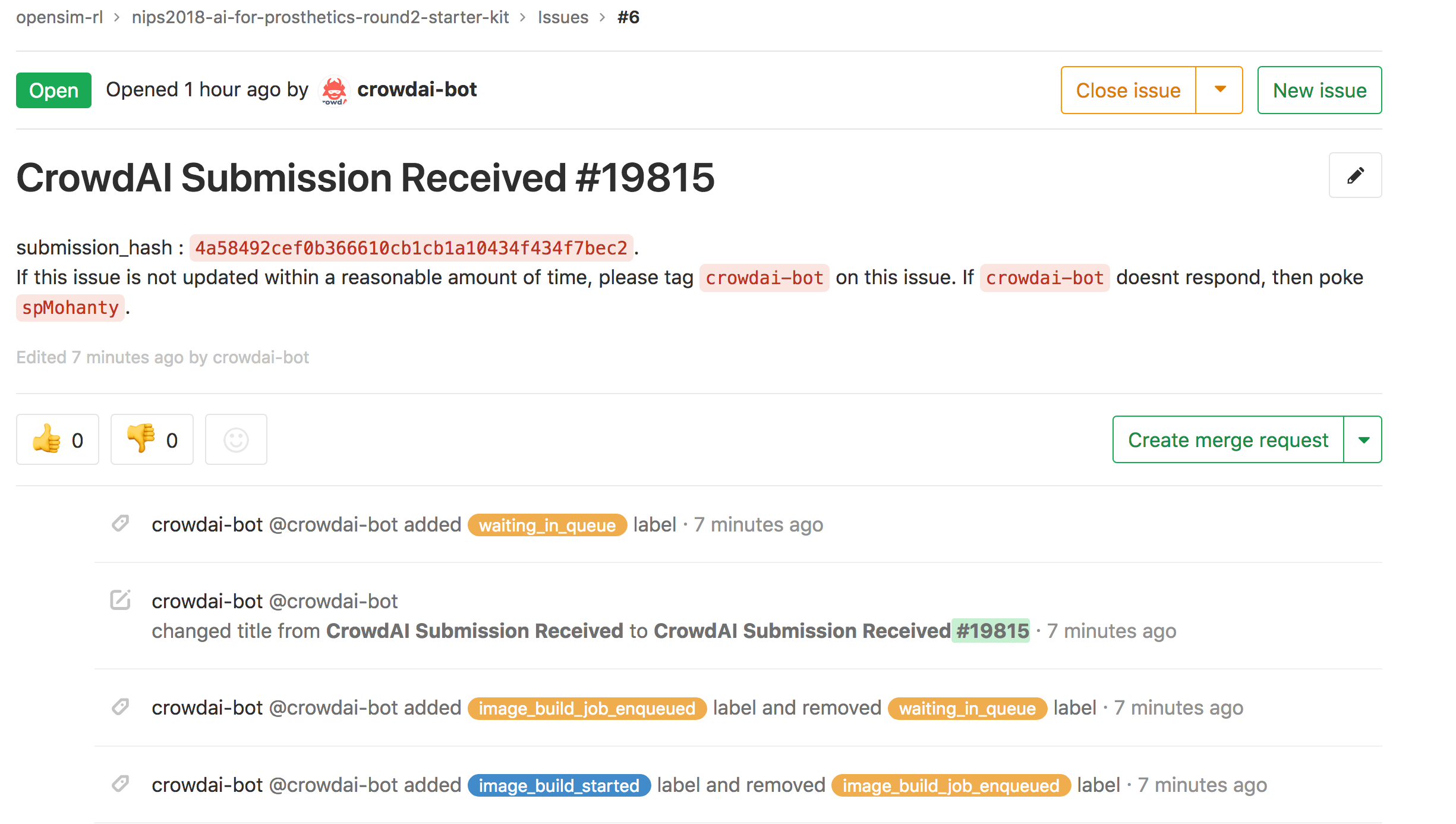This screenshot has width=1456, height=824.
Task: Click the thumbs down reaction button
Action: coord(152,439)
